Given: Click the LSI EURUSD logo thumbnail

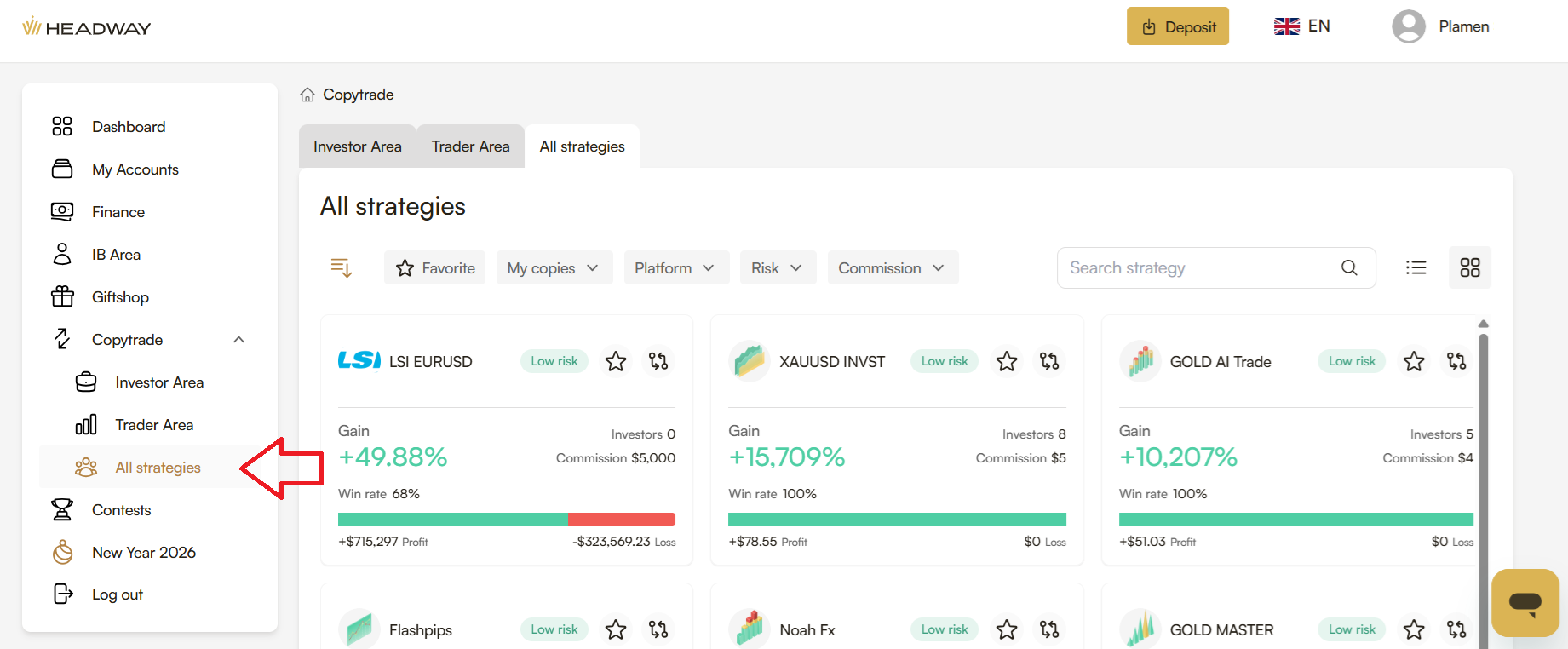Looking at the screenshot, I should [x=359, y=361].
